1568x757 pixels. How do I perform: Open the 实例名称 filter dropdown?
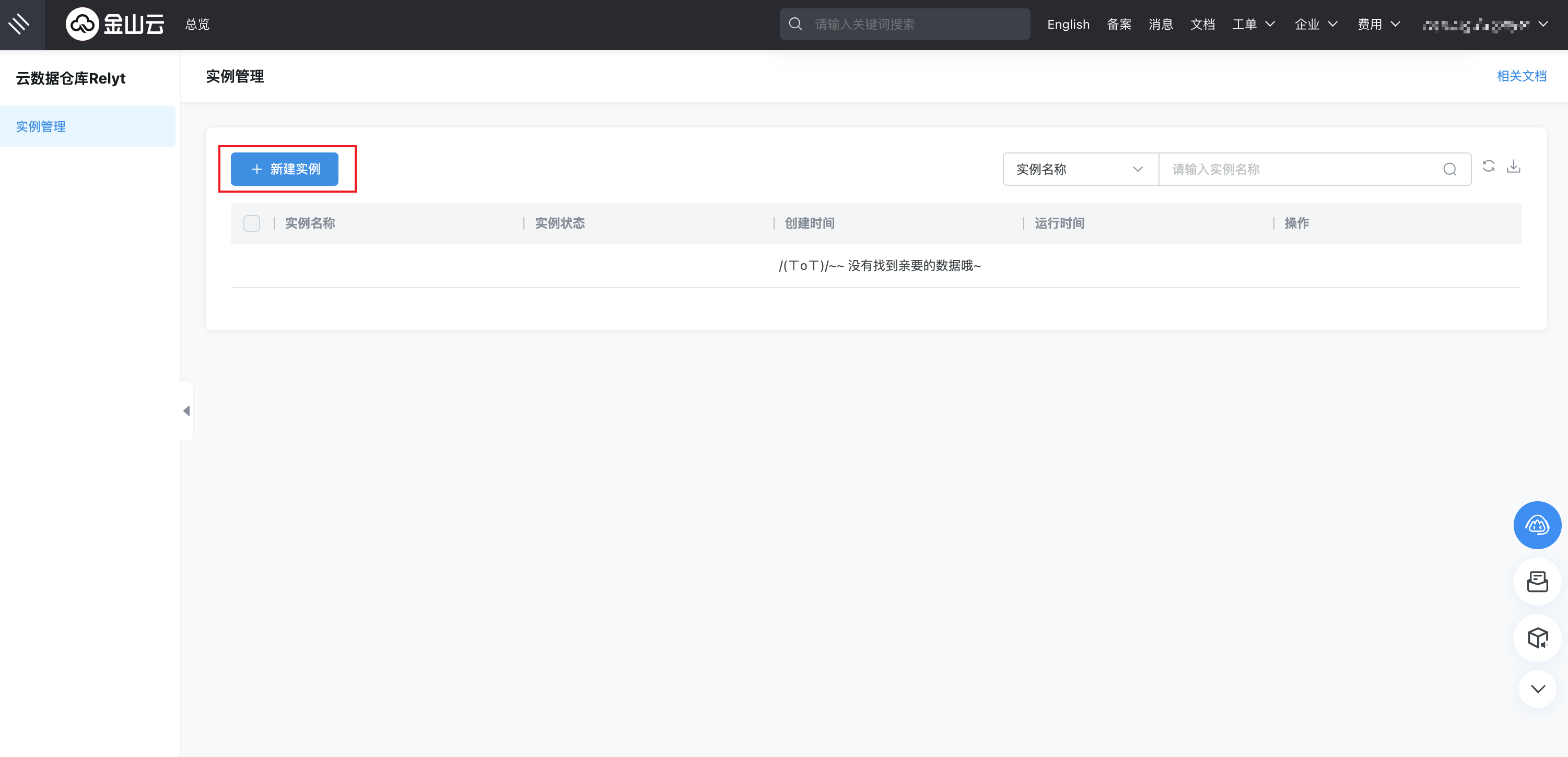(x=1080, y=169)
